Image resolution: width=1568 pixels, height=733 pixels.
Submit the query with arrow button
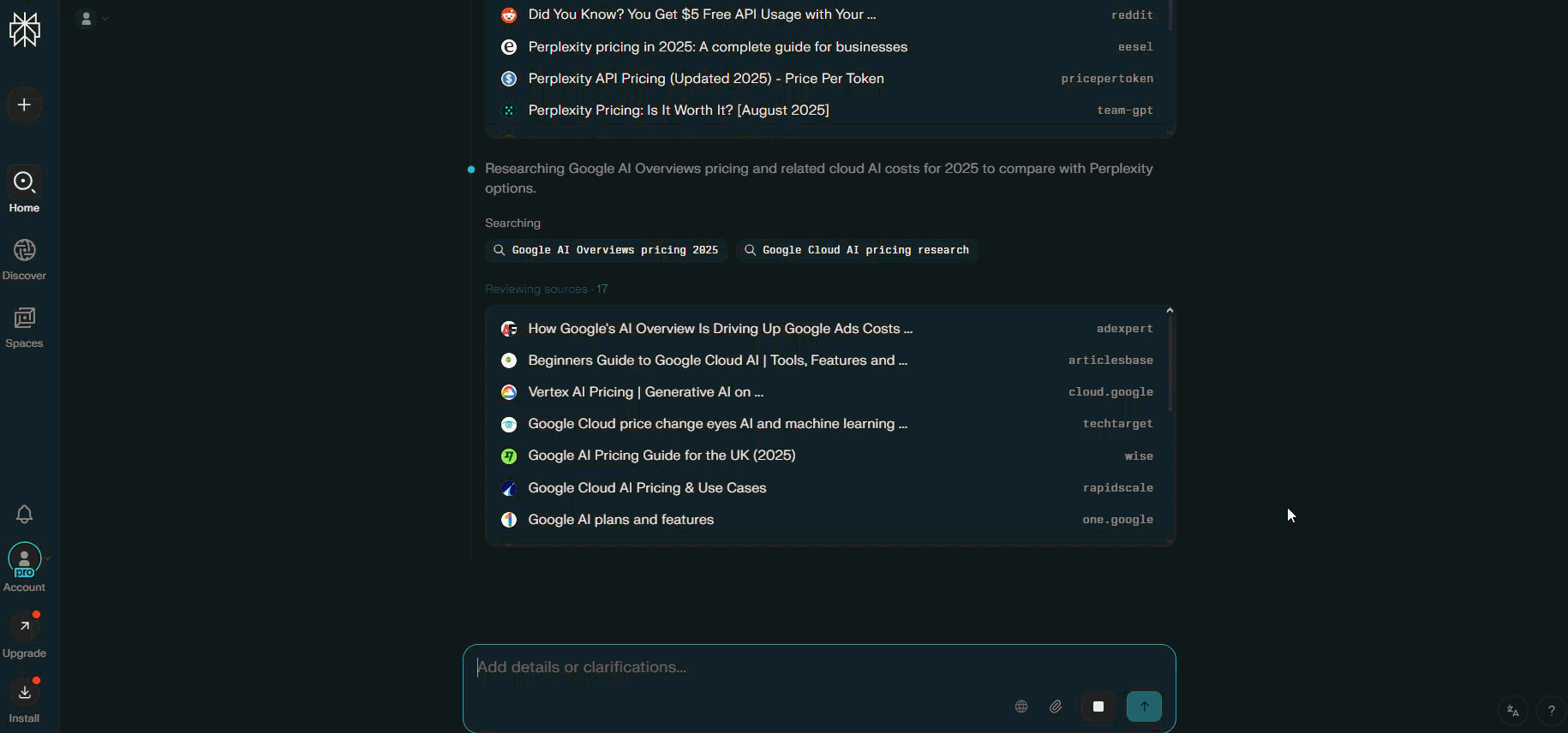click(1144, 706)
